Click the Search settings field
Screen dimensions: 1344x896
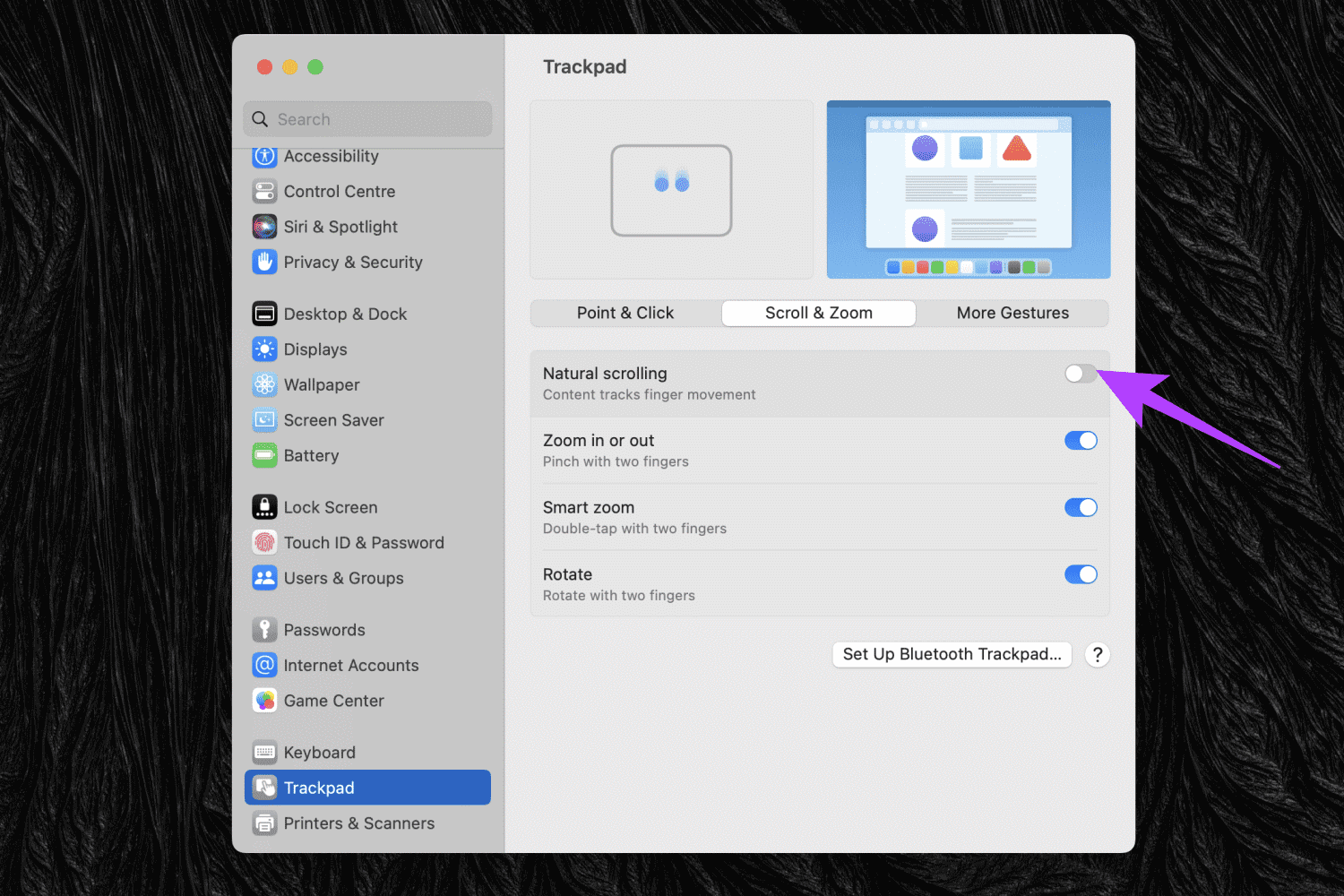[367, 119]
